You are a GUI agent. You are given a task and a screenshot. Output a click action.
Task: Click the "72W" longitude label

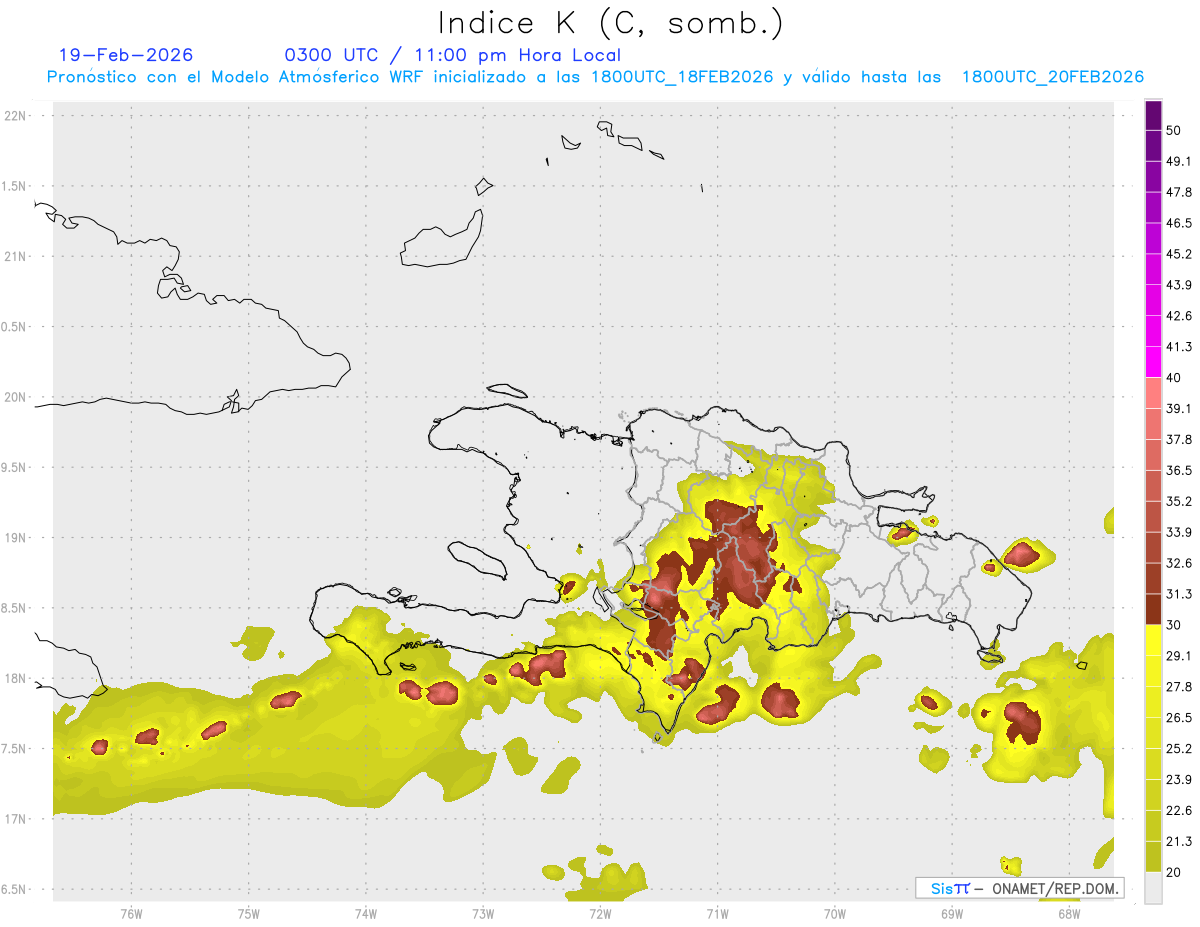[x=600, y=913]
